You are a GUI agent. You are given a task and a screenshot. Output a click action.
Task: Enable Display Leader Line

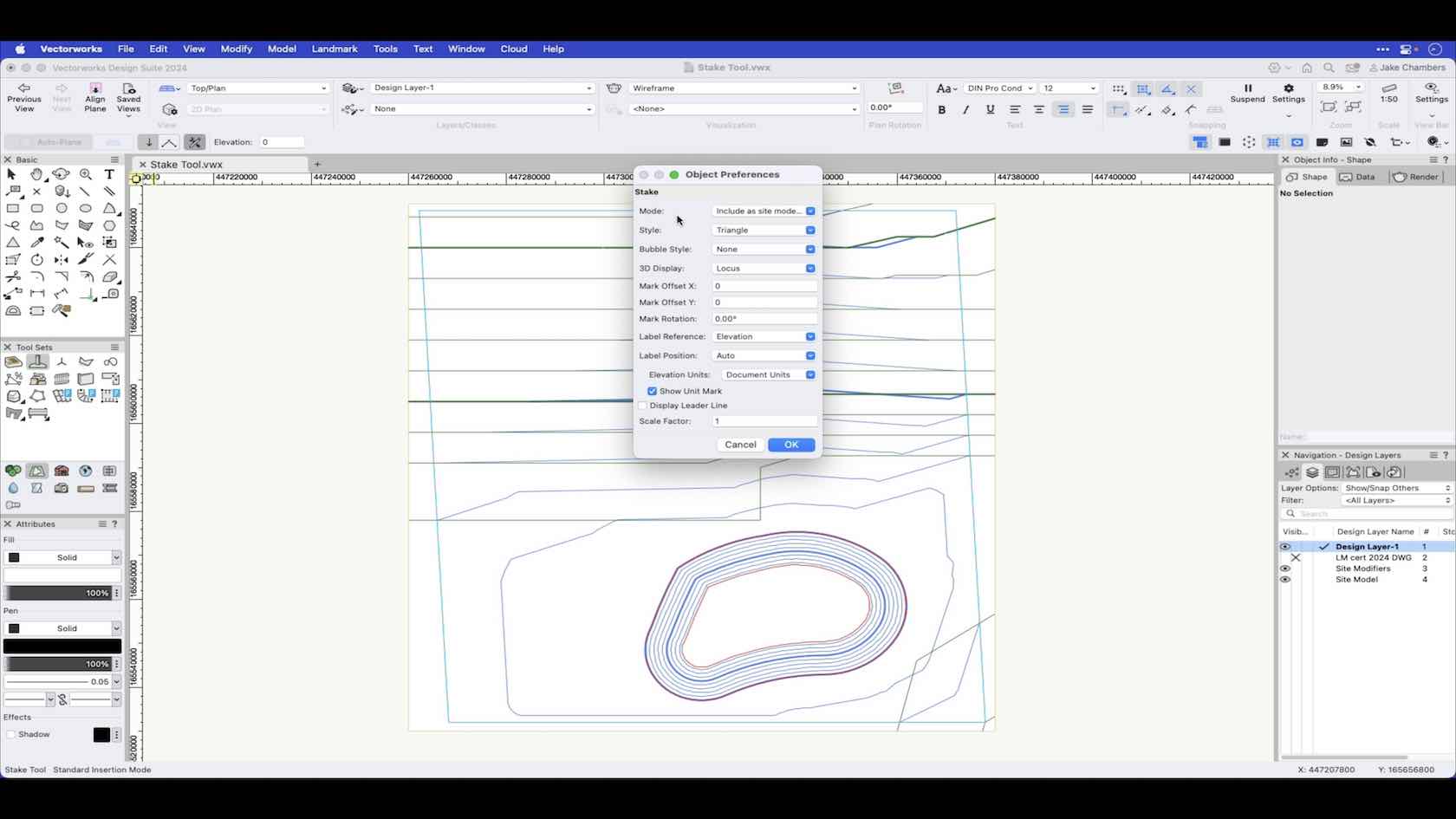coord(643,405)
